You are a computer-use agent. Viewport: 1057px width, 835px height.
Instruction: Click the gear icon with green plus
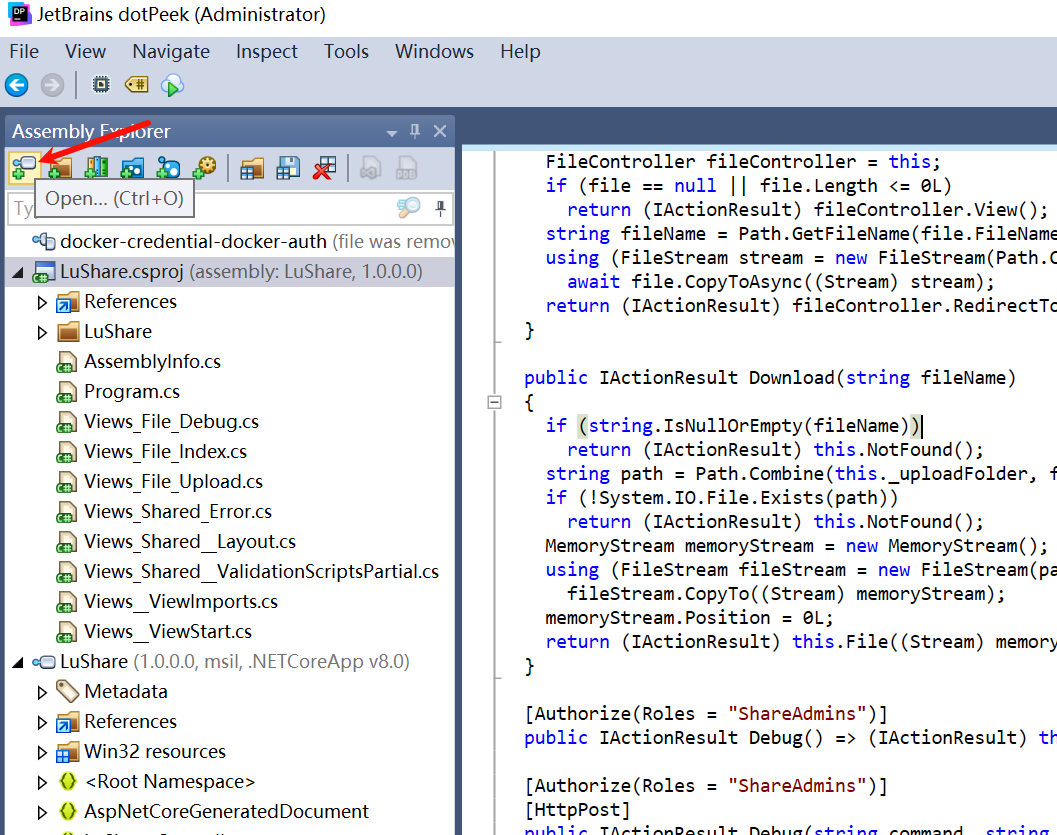click(204, 168)
